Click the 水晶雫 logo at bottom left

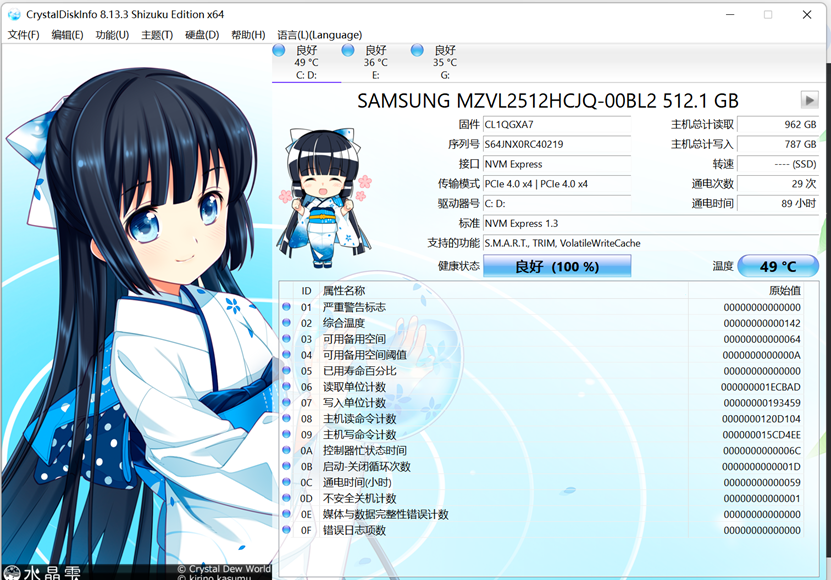coord(42,573)
